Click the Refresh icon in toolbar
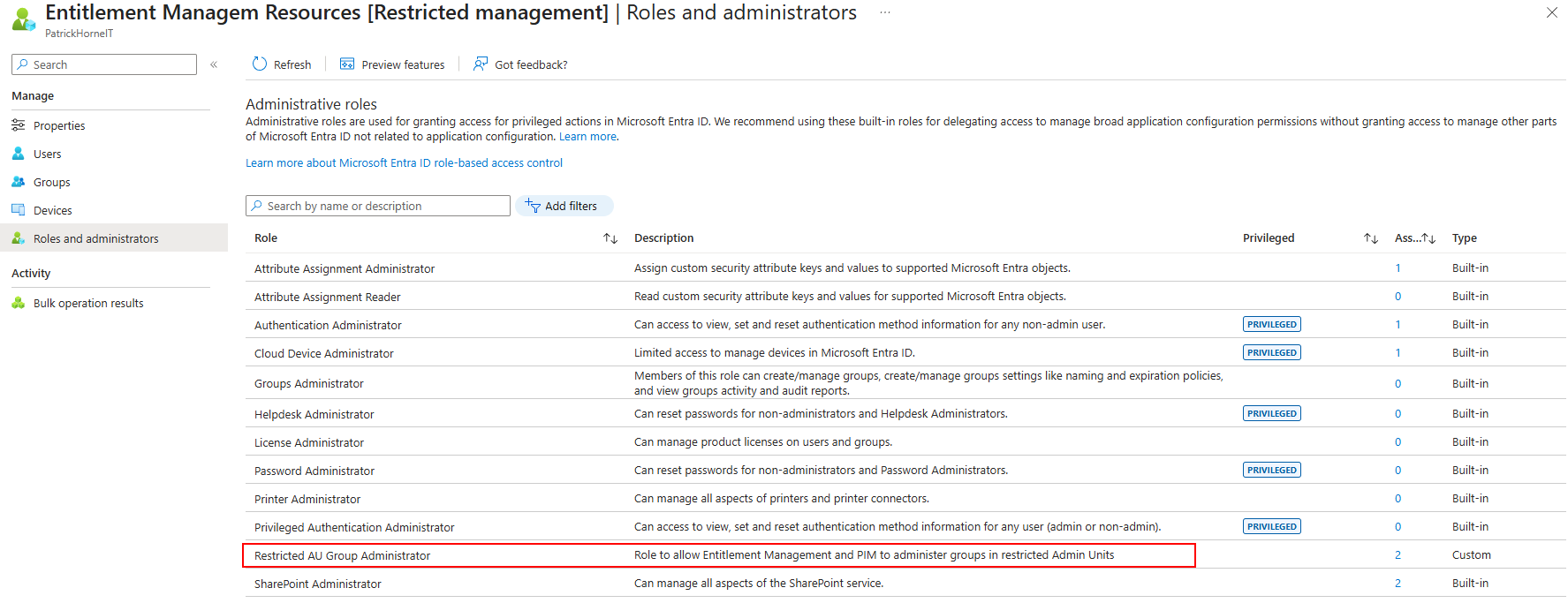 coord(259,64)
